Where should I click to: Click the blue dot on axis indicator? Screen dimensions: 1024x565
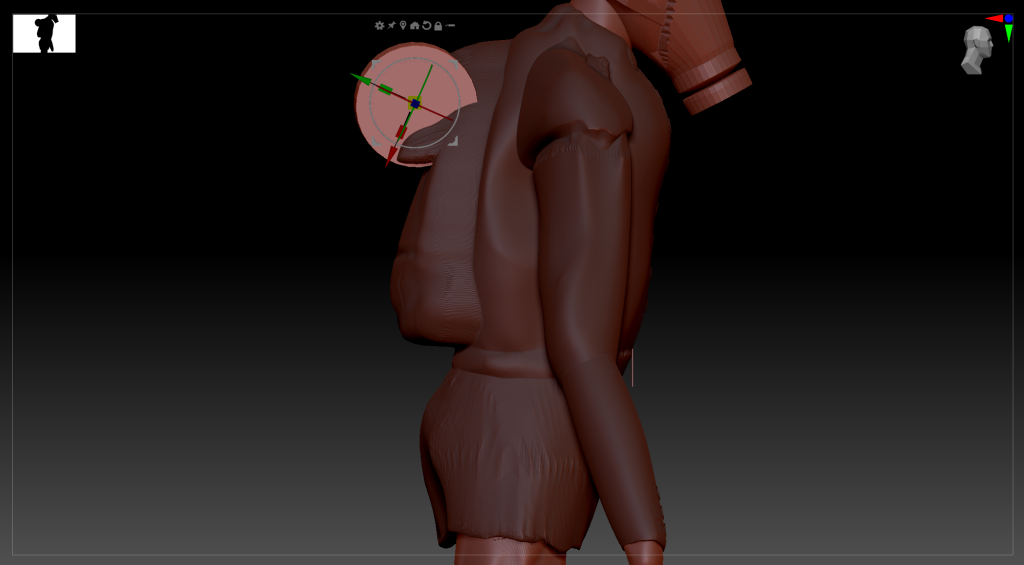(1009, 18)
